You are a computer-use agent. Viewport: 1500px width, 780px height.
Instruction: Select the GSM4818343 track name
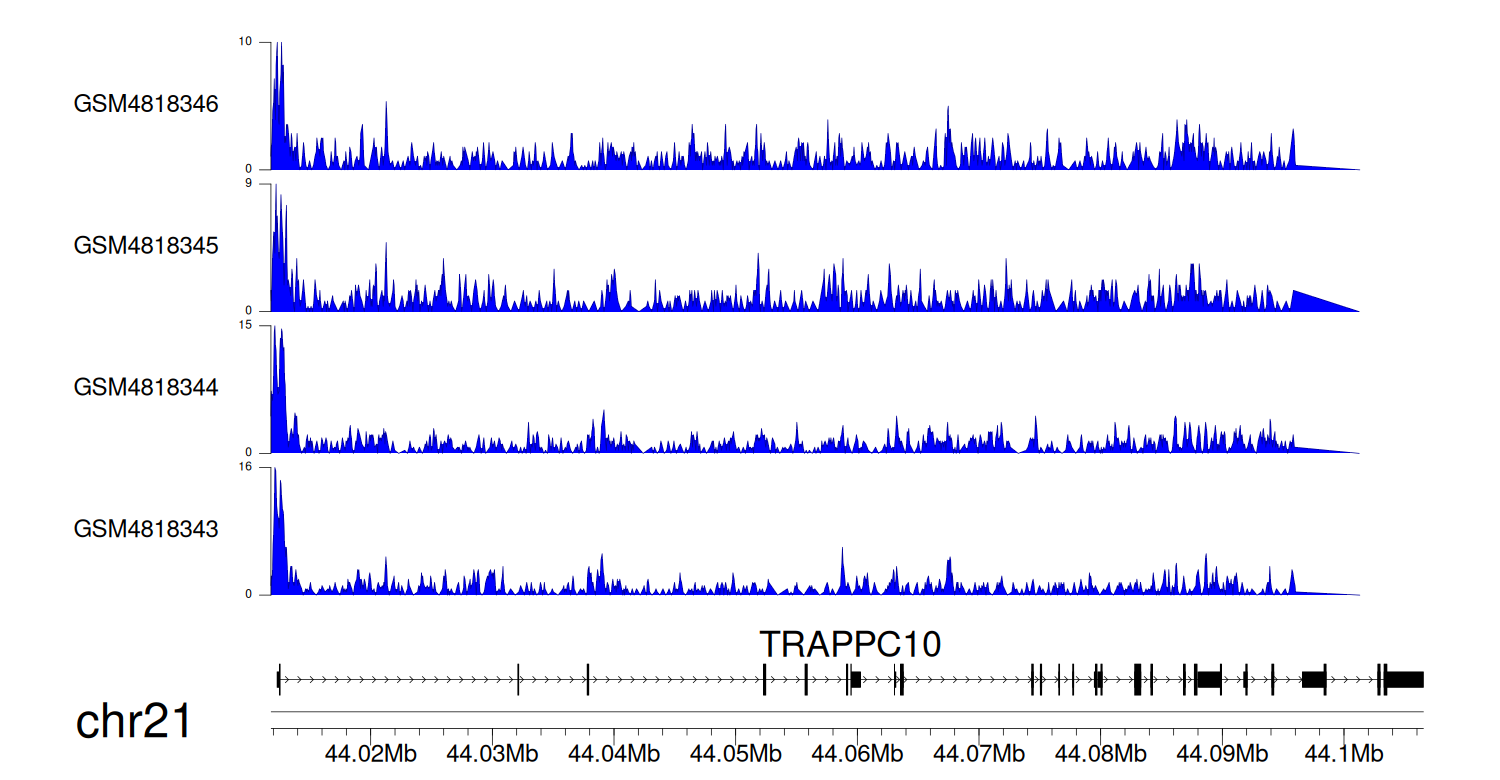(x=146, y=528)
